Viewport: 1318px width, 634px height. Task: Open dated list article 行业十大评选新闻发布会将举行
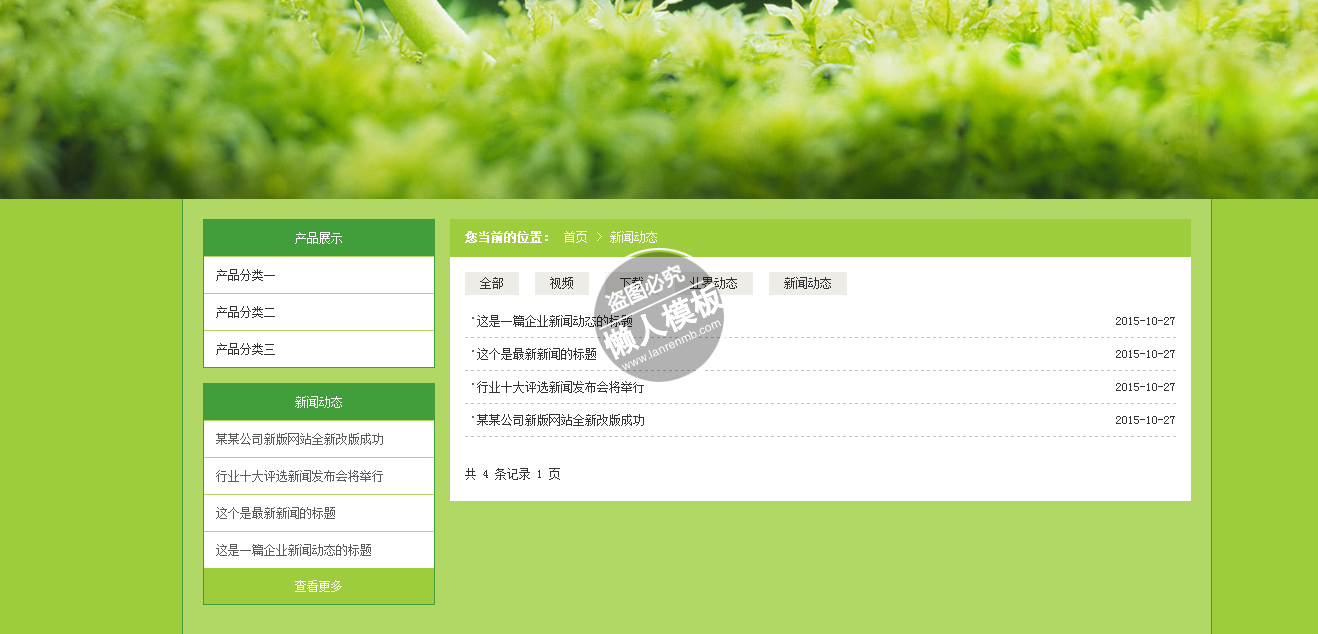560,387
